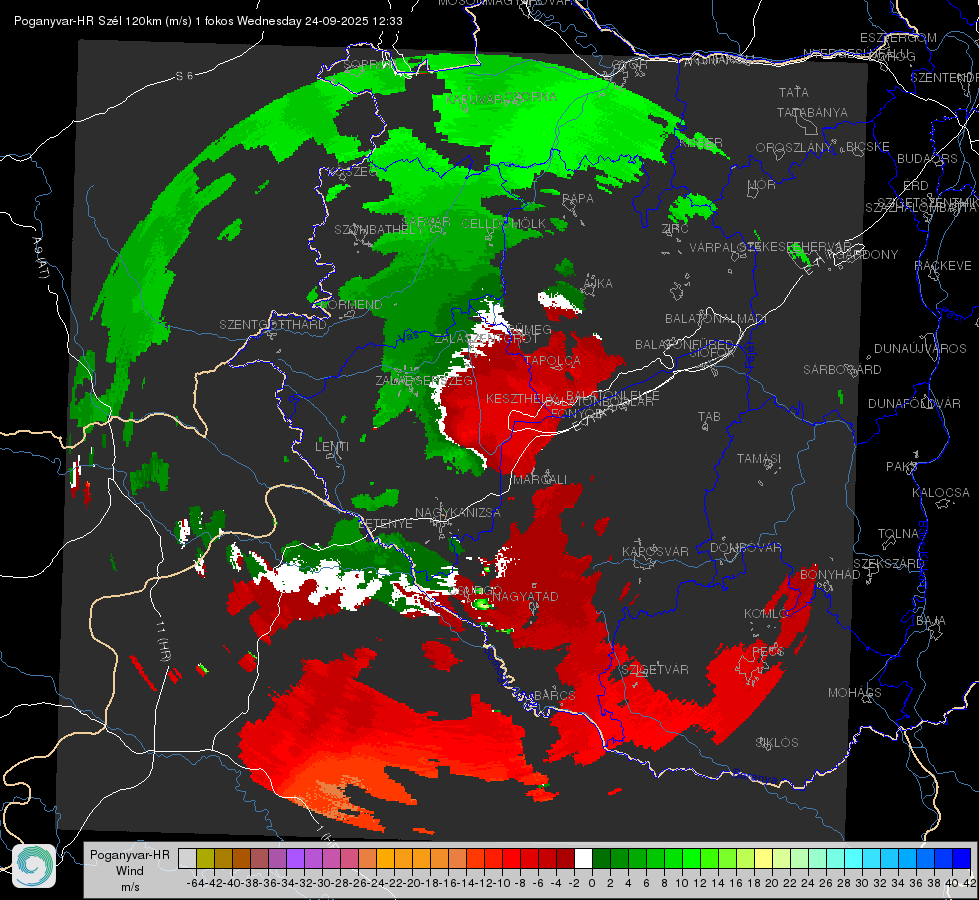The image size is (979, 900).
Task: Click the BALATONALMADI city label
Action: 716,319
